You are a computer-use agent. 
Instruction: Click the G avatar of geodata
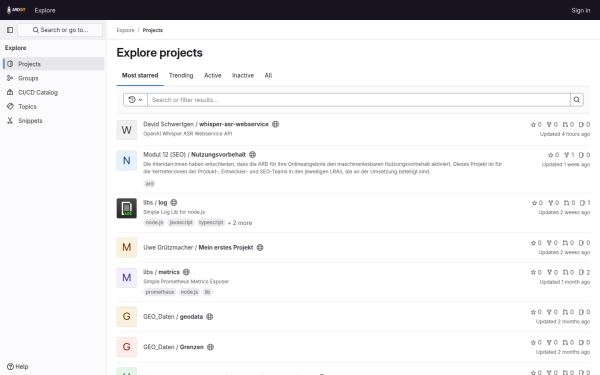127,316
